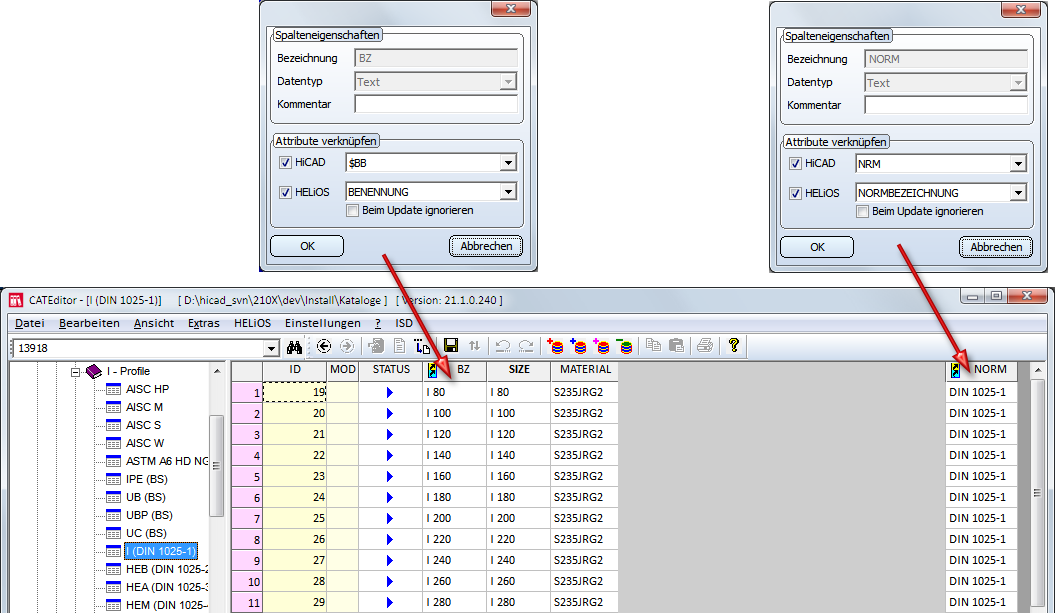Select HEB (DIN 1025-2) in the tree
Image resolution: width=1055 pixels, height=613 pixels.
tap(166, 569)
